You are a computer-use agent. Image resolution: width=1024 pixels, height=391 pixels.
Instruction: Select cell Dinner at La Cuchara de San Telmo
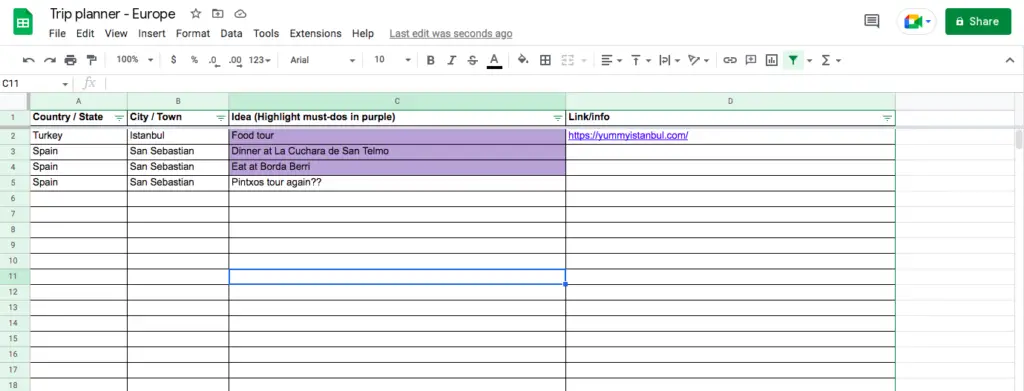(397, 151)
